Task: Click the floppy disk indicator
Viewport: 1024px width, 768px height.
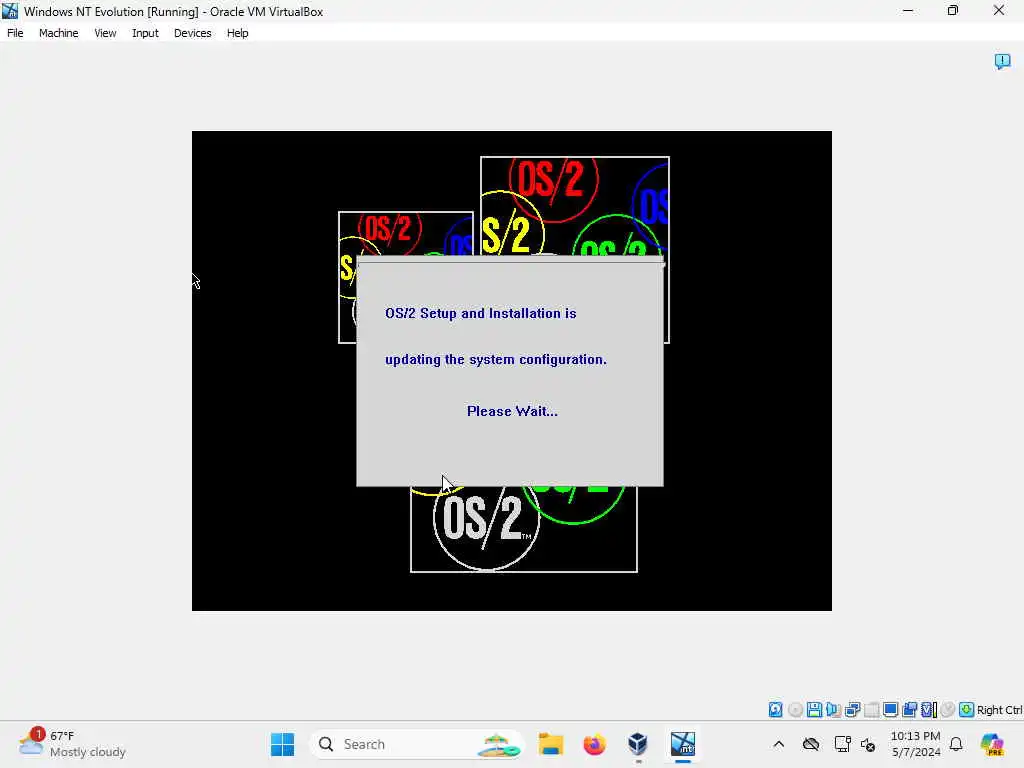Action: (x=814, y=709)
